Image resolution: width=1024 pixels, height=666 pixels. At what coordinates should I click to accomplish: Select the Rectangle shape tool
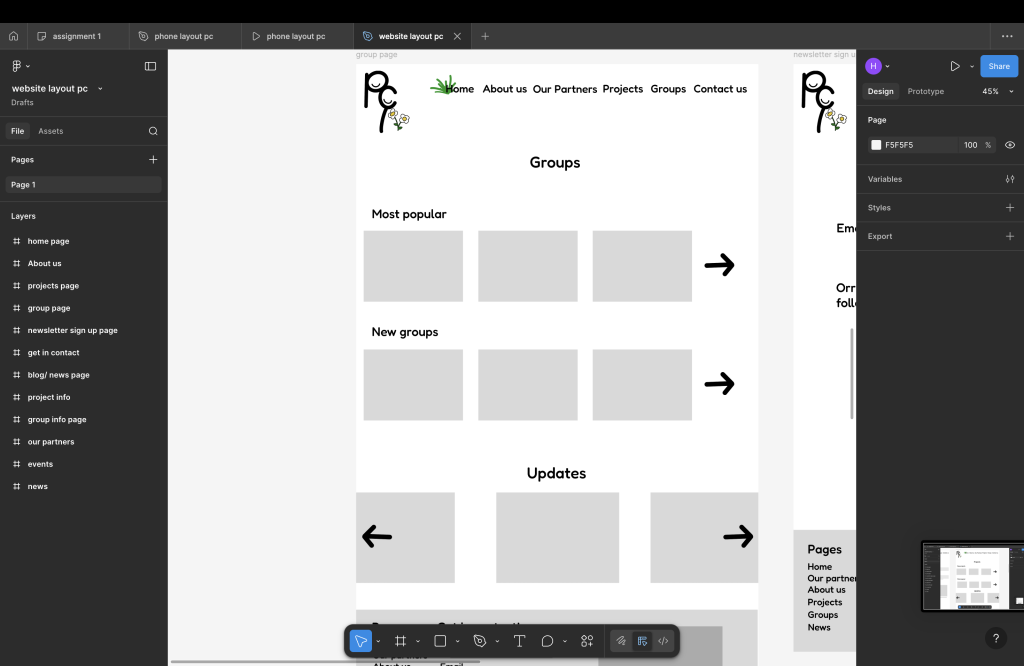pyautogui.click(x=440, y=641)
